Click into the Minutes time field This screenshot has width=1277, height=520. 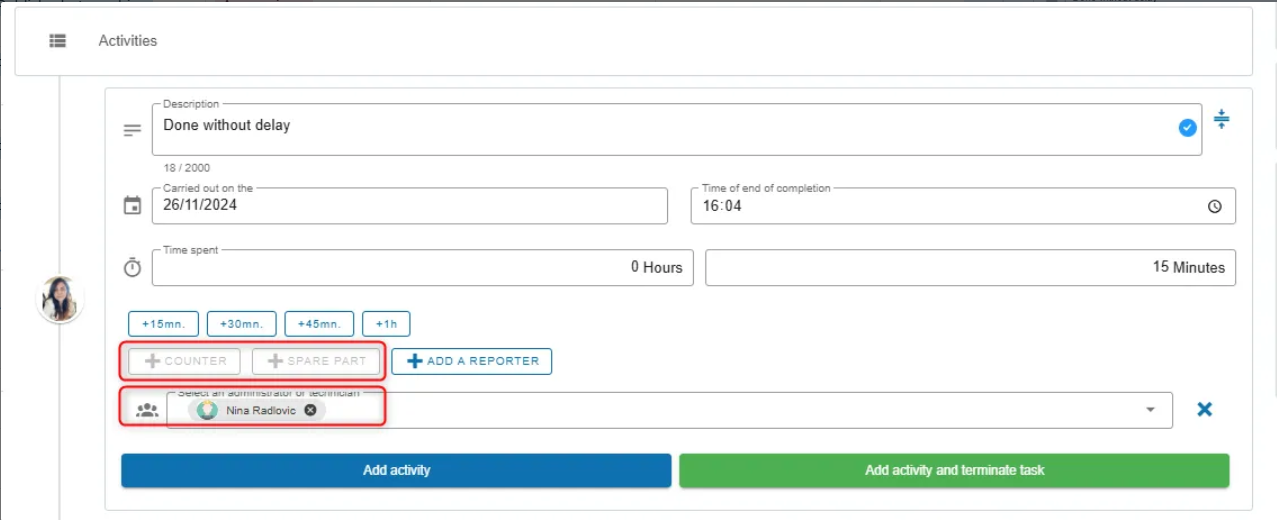pyautogui.click(x=970, y=268)
